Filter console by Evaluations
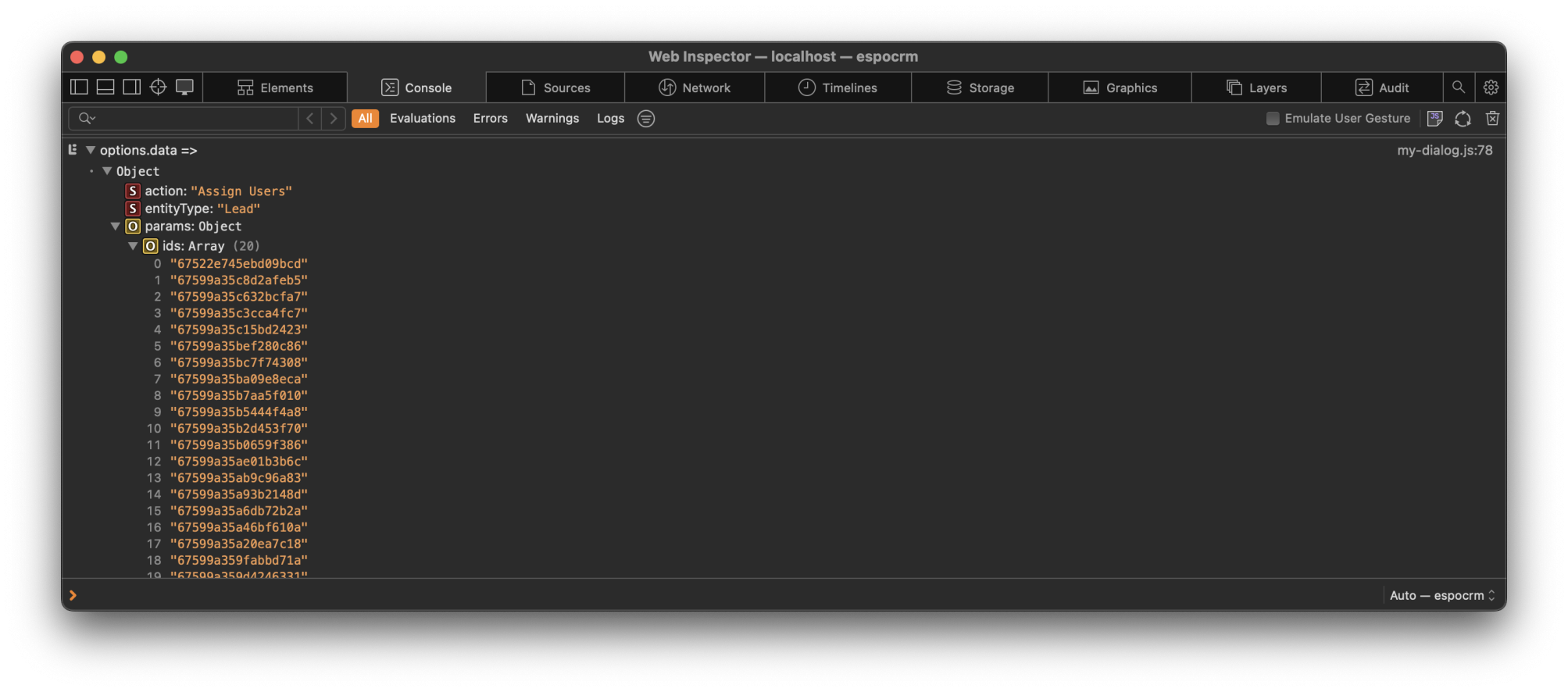Screen dimensions: 1568x692 423,118
